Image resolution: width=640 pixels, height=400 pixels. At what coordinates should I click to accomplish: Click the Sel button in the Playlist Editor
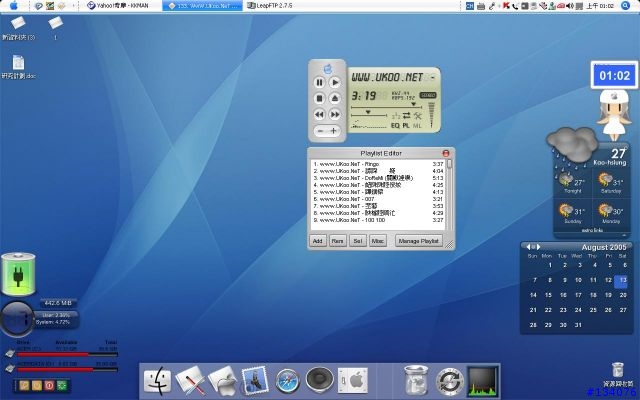358,241
